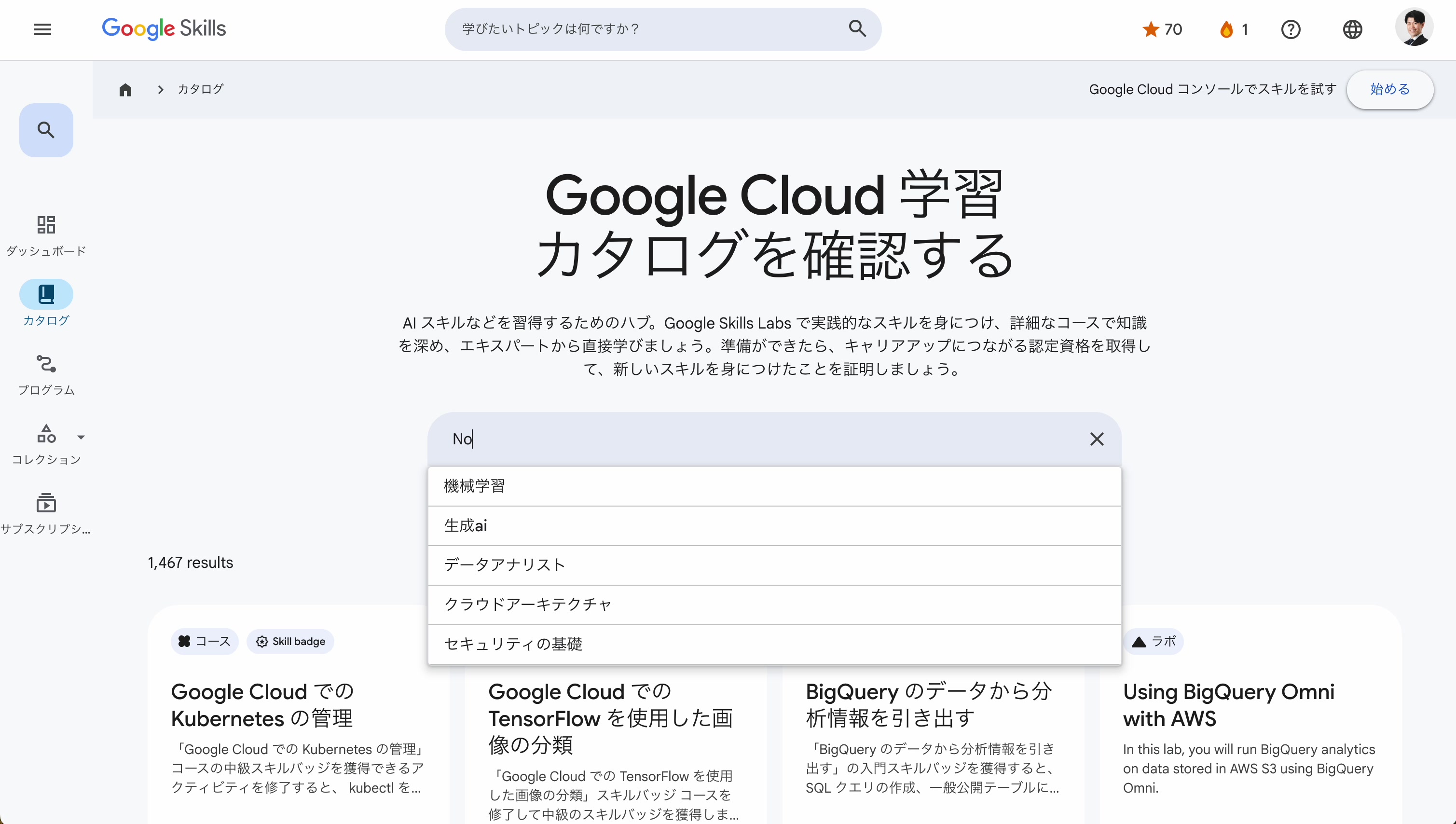Open the hamburger navigation menu
1456x824 pixels.
click(x=42, y=29)
